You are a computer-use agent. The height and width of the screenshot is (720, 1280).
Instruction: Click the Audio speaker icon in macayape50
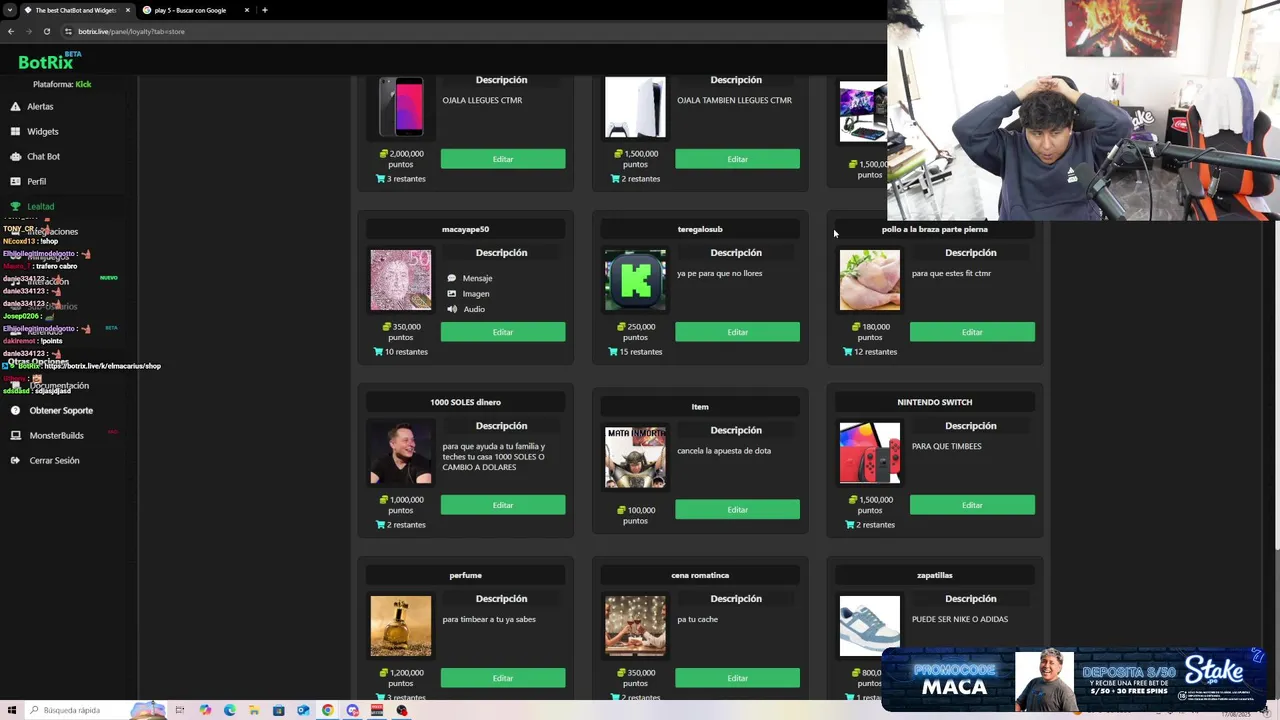click(452, 309)
